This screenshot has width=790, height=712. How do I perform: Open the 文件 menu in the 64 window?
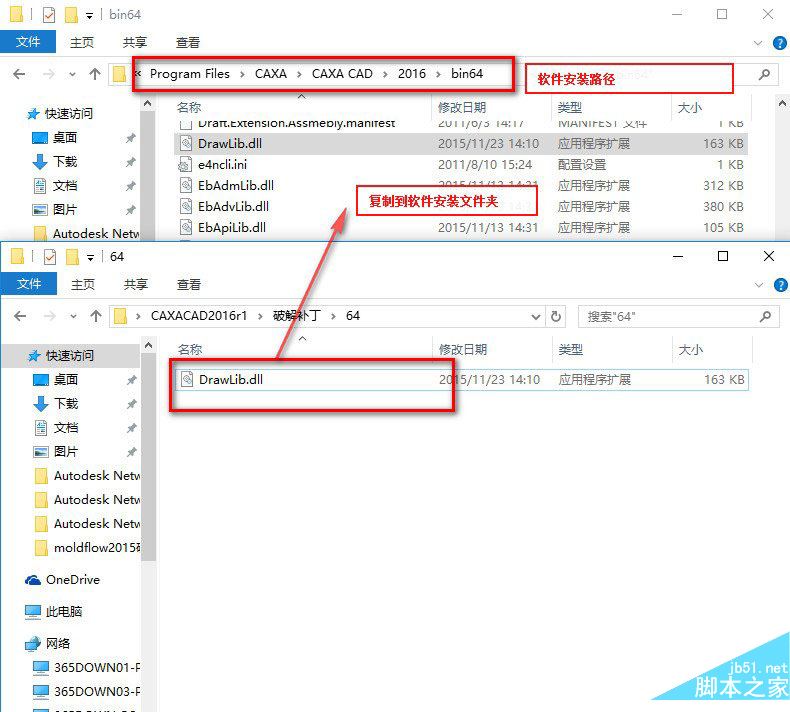[28, 284]
